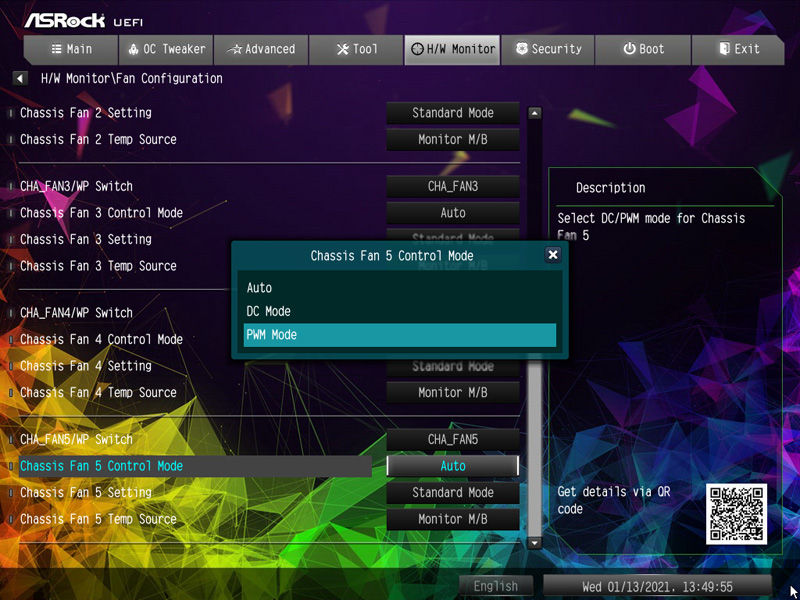Image resolution: width=800 pixels, height=600 pixels.
Task: Click the H/W Monitor tab
Action: tap(452, 49)
